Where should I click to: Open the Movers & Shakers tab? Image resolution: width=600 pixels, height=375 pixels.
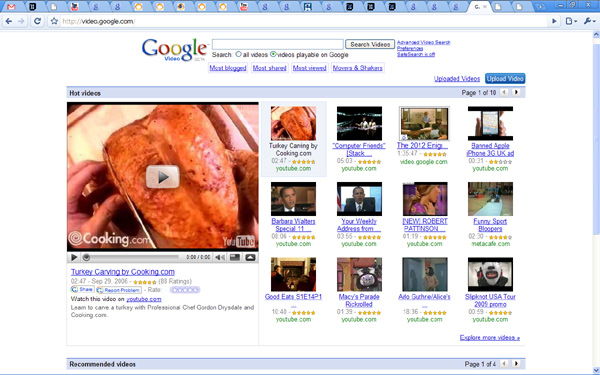358,68
